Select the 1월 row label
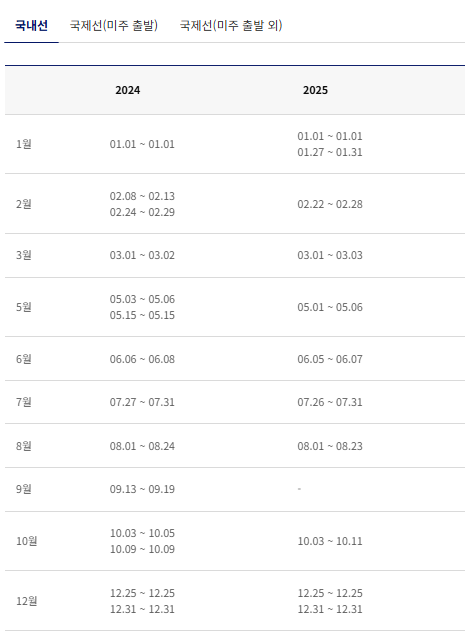The width and height of the screenshot is (465, 631). tap(24, 144)
